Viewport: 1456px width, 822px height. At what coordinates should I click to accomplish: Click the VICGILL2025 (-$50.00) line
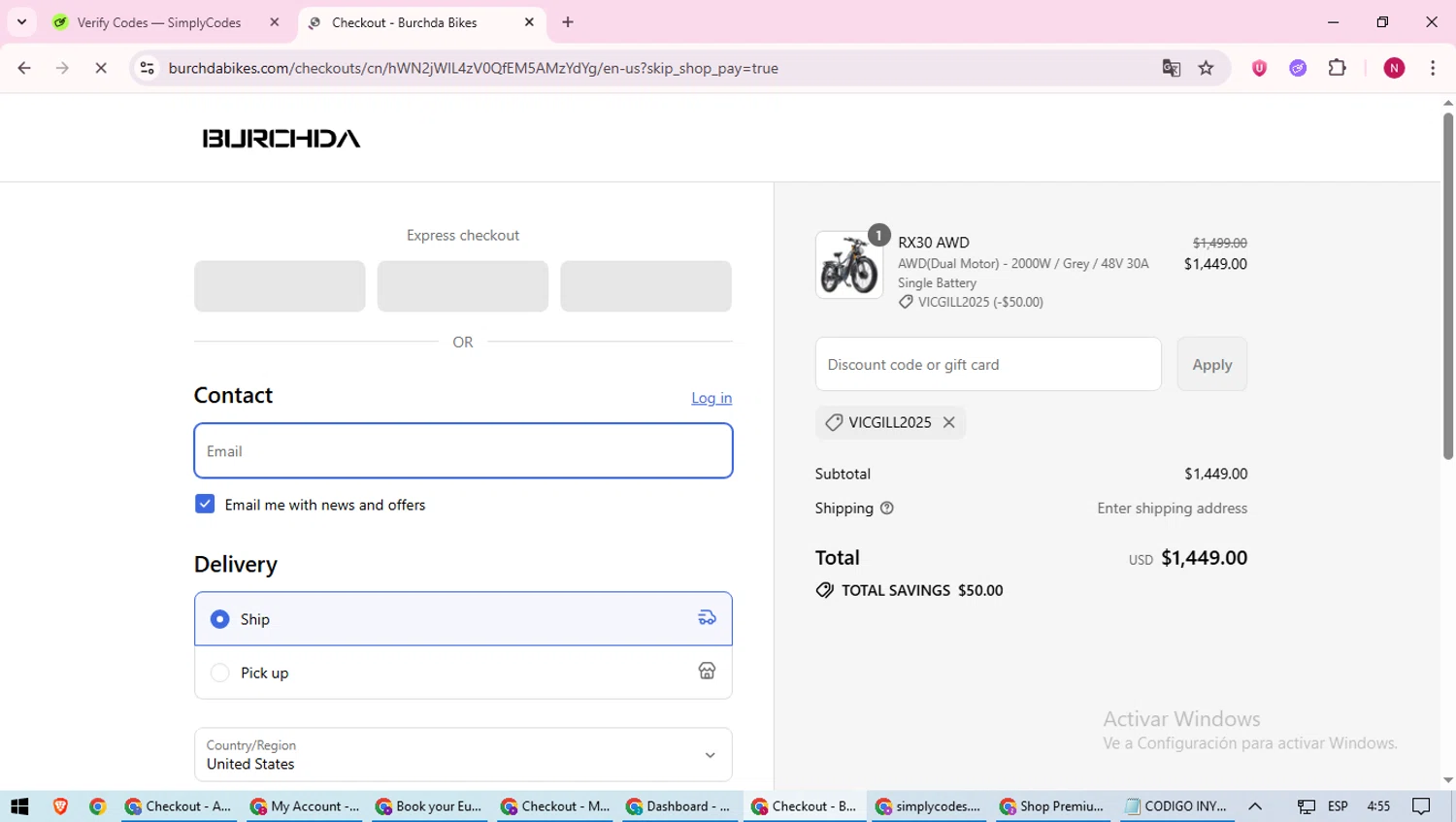click(x=971, y=302)
